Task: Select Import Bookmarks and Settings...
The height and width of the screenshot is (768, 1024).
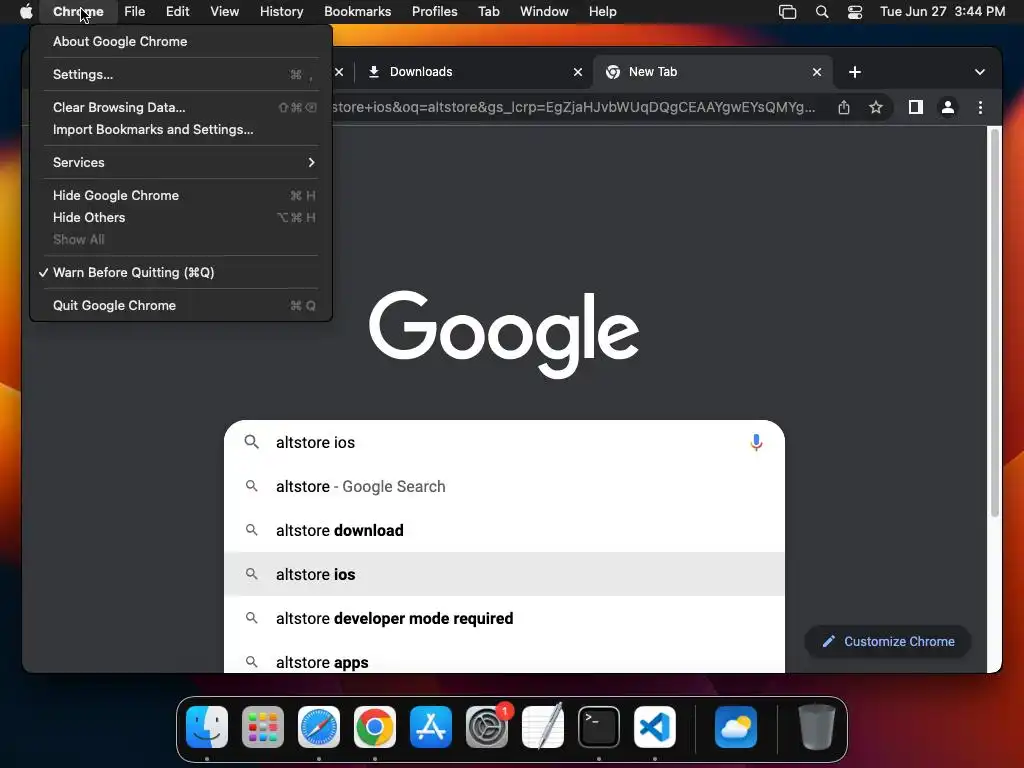Action: pos(181,129)
